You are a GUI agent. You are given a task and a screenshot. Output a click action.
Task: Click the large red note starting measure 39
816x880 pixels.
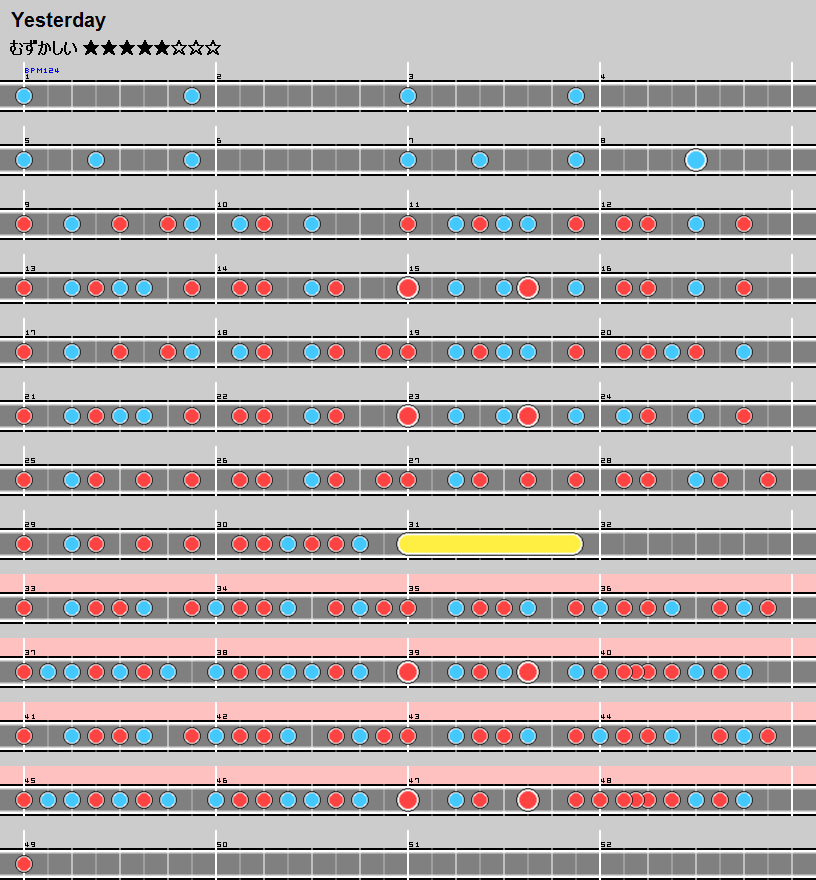click(407, 672)
